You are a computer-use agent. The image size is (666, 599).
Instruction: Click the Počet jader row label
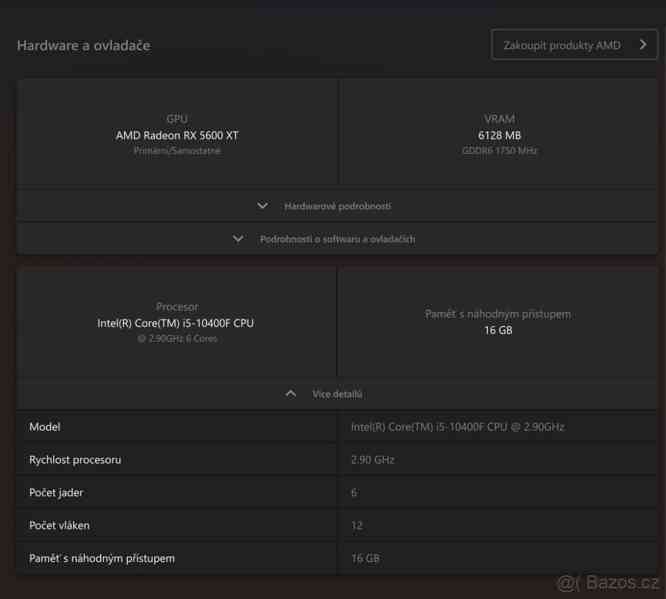tap(56, 493)
